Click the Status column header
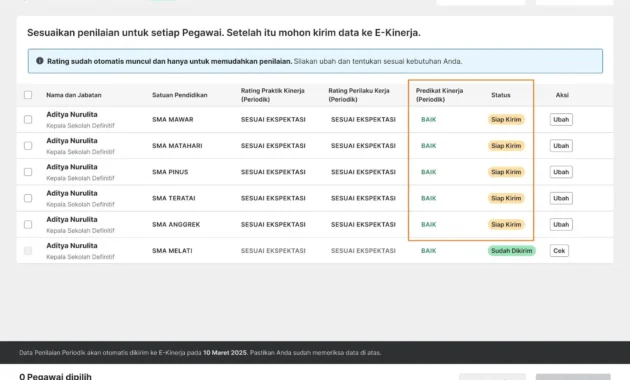The height and width of the screenshot is (380, 630). coord(501,95)
